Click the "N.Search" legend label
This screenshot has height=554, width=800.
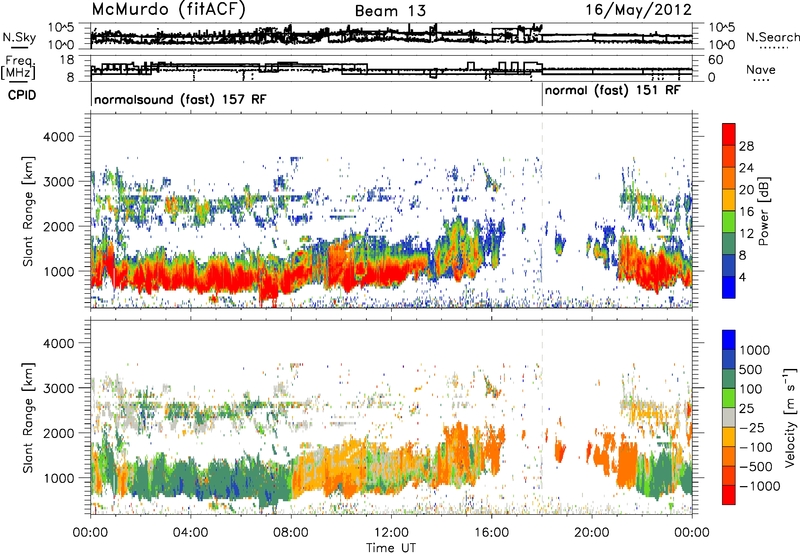772,37
